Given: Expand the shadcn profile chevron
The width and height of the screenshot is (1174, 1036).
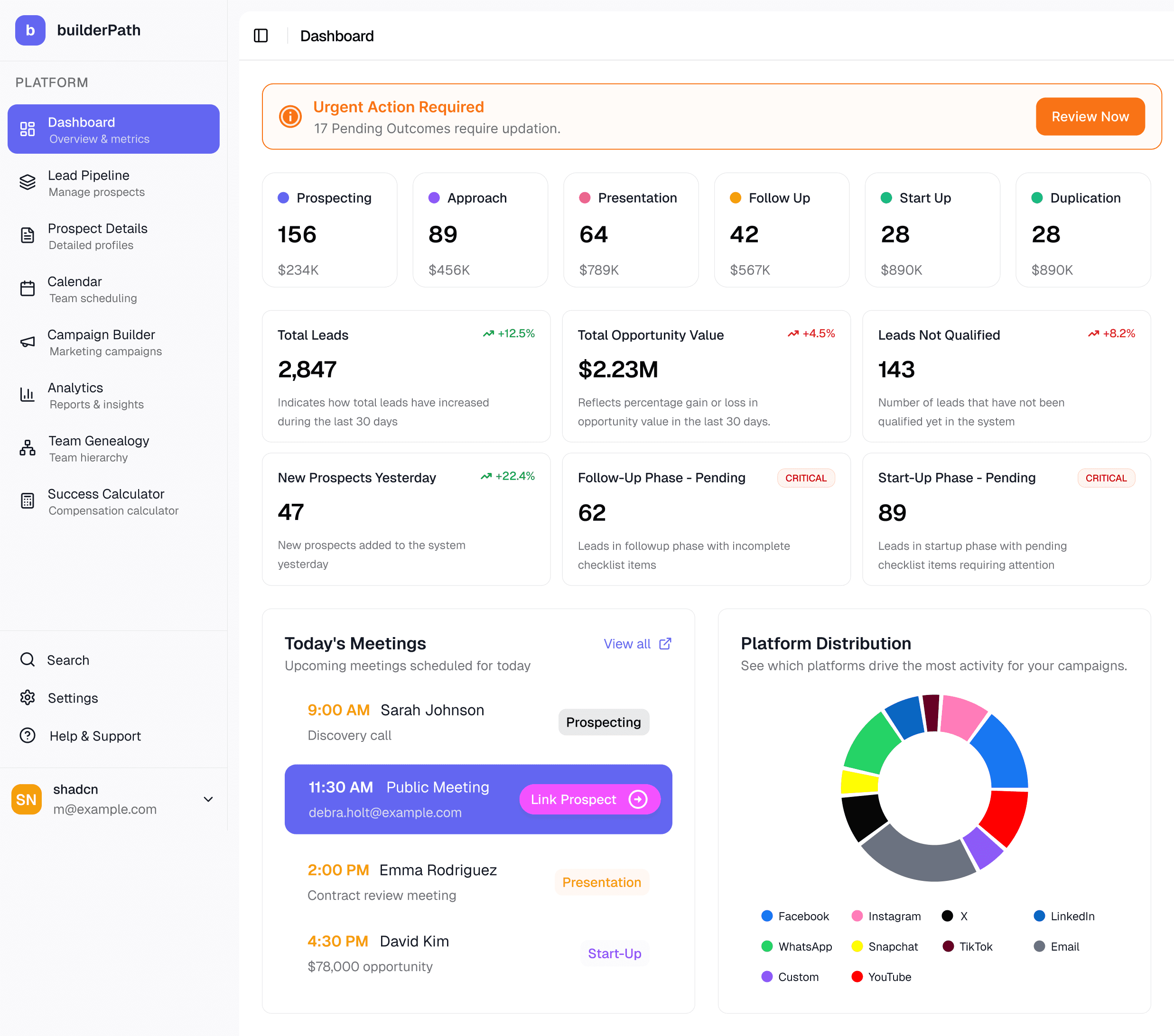Looking at the screenshot, I should [208, 799].
